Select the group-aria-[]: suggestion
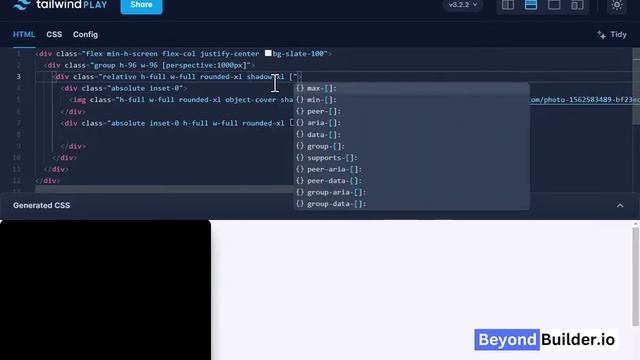The image size is (640, 360). (x=411, y=192)
